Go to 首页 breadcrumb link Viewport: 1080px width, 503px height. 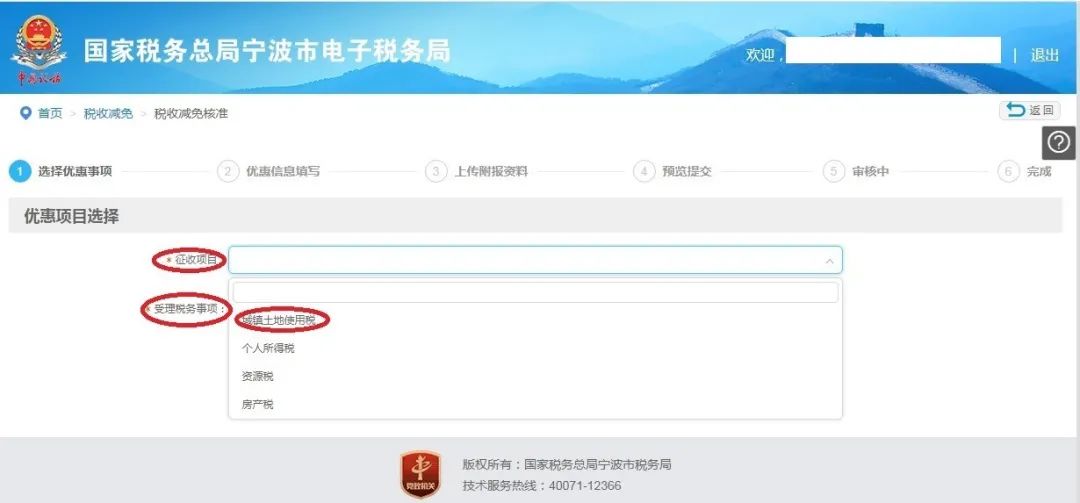[50, 114]
